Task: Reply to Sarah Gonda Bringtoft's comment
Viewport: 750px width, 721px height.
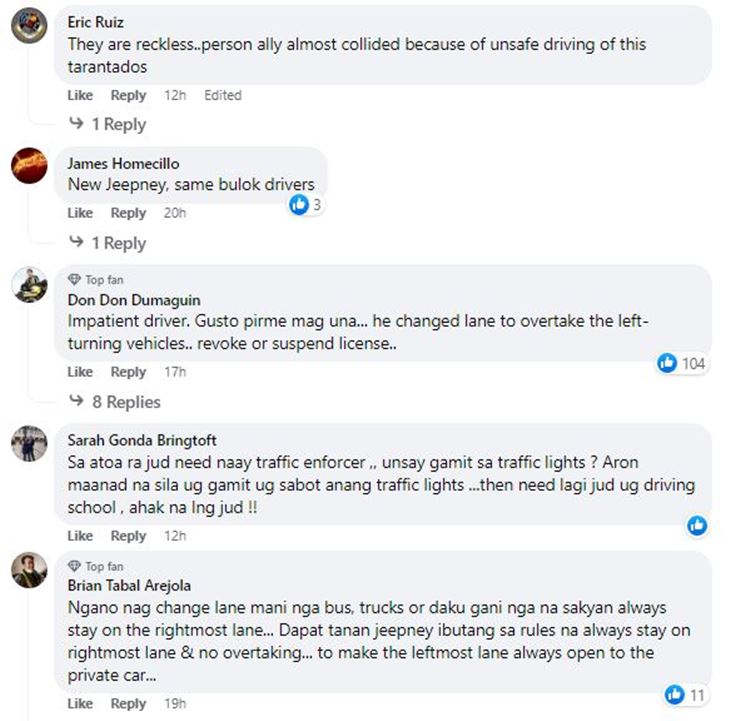Action: coord(128,536)
